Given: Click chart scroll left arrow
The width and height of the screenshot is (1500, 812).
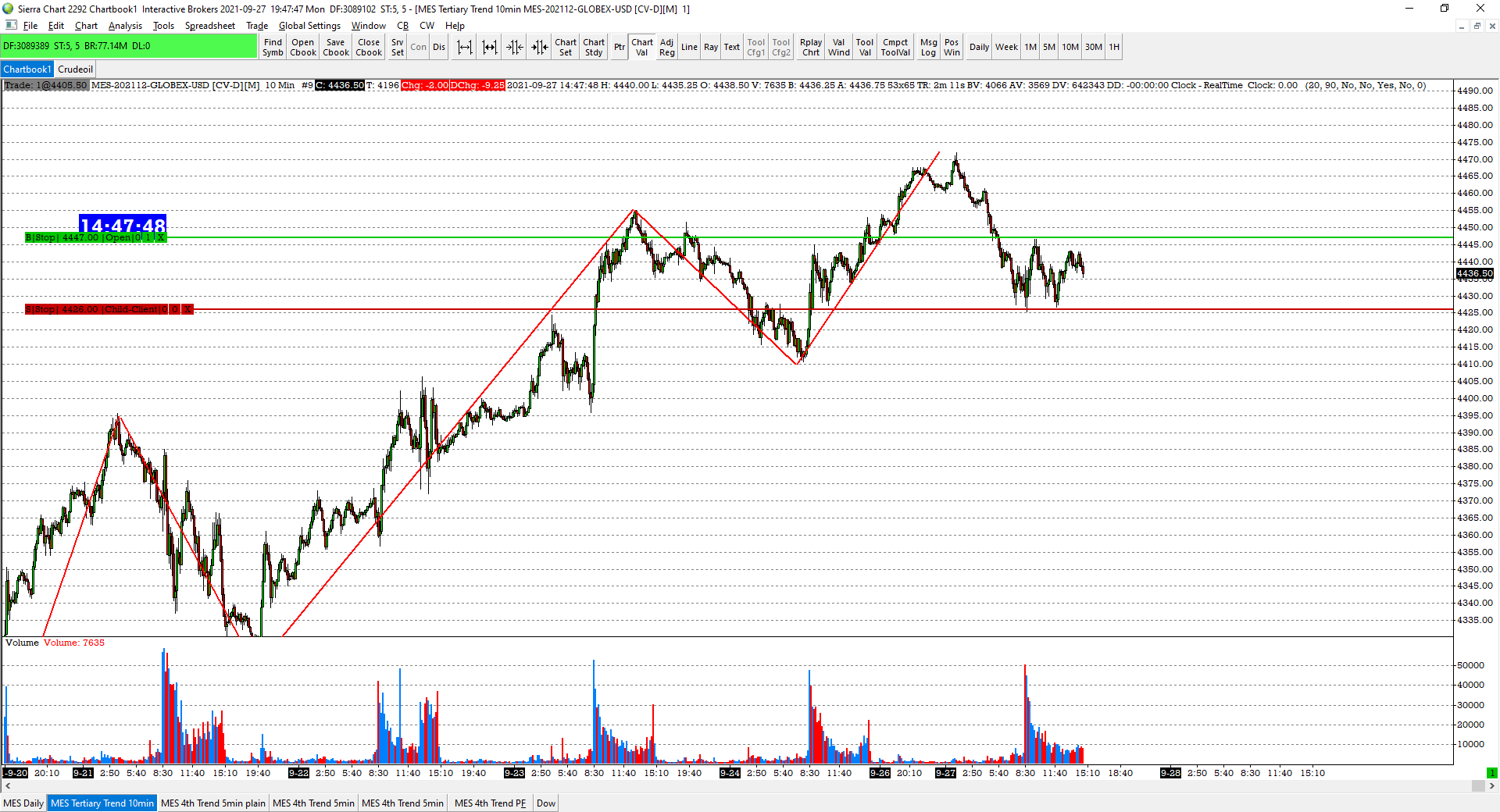Looking at the screenshot, I should 7,786.
